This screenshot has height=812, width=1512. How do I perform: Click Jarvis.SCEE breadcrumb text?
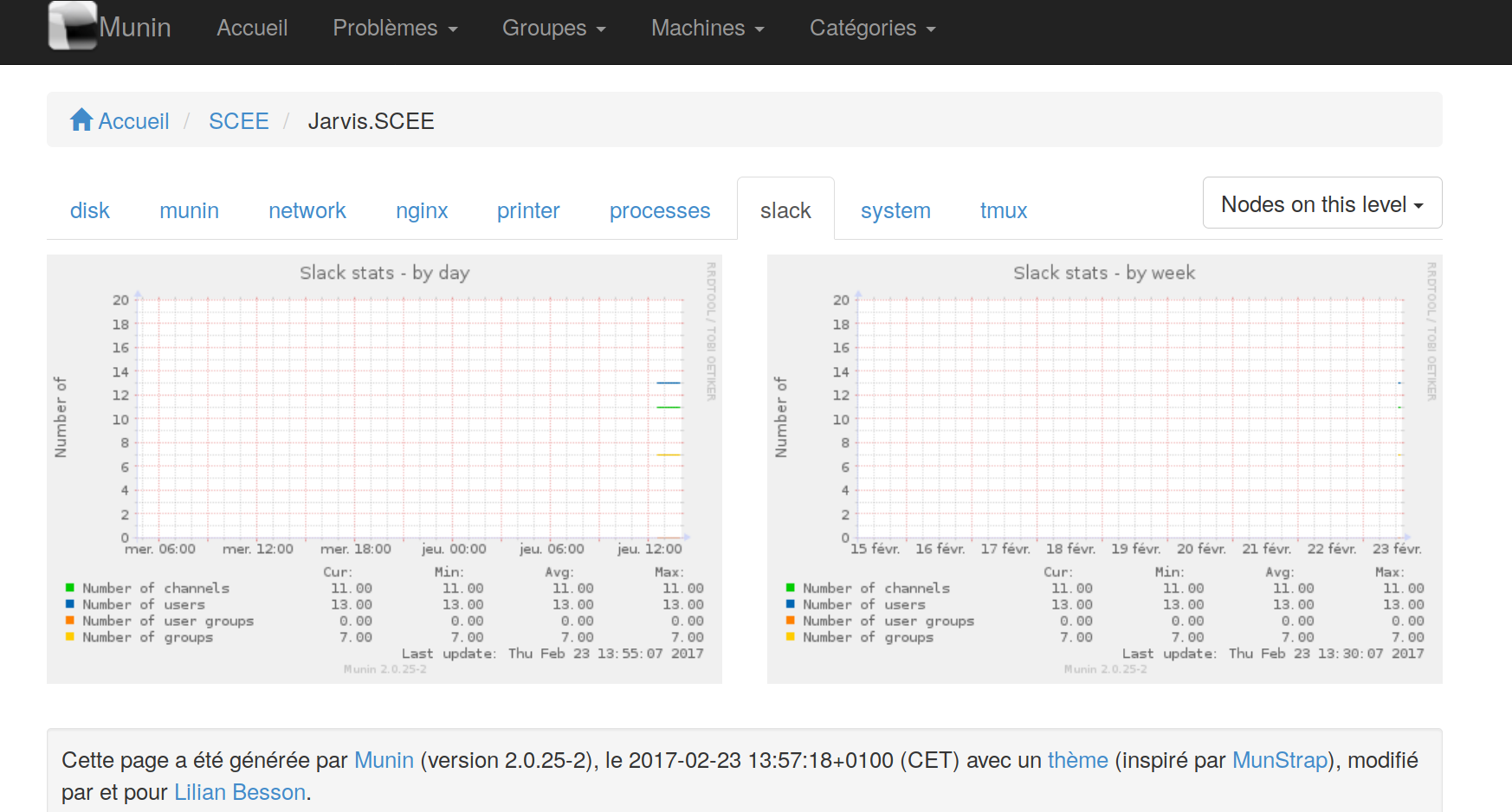click(371, 121)
